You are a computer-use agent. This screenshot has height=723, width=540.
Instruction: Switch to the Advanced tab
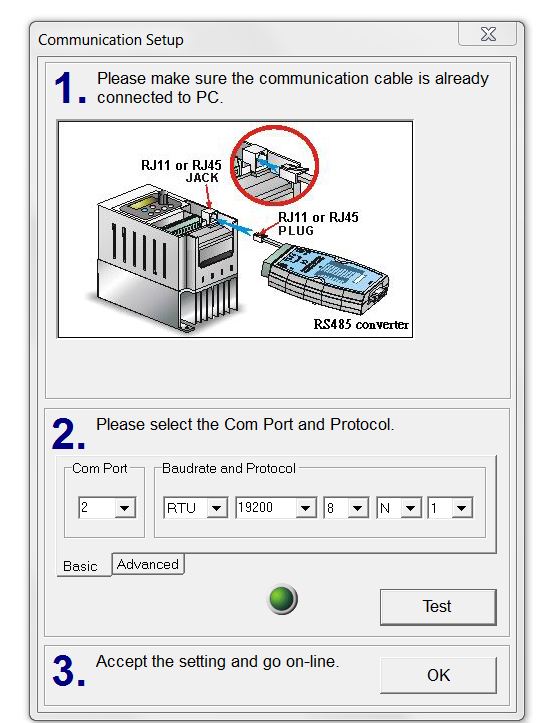pyautogui.click(x=148, y=564)
